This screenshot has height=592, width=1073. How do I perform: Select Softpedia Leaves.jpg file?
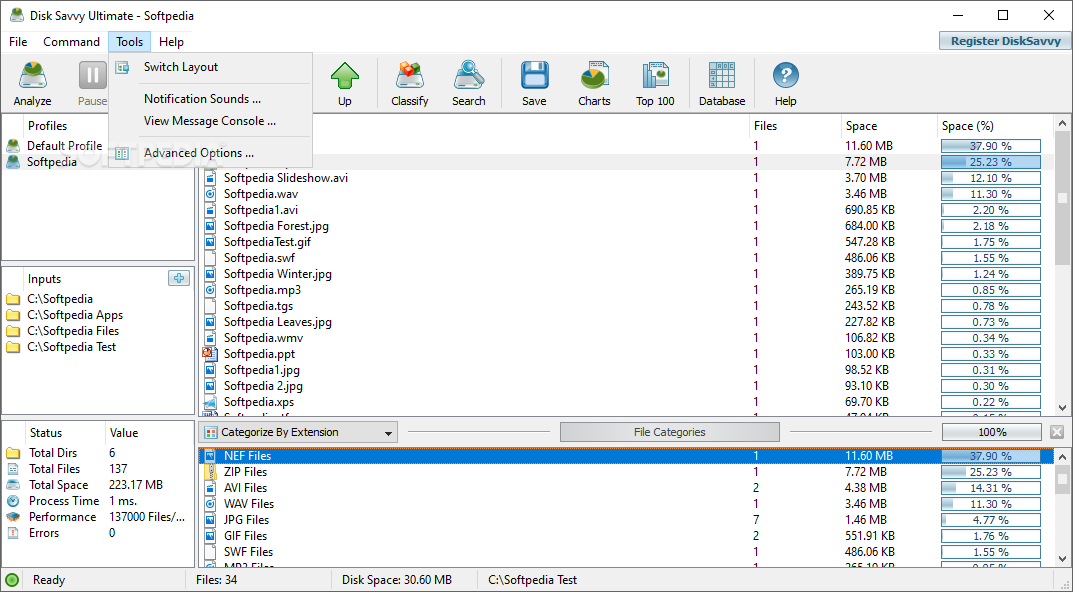click(278, 322)
